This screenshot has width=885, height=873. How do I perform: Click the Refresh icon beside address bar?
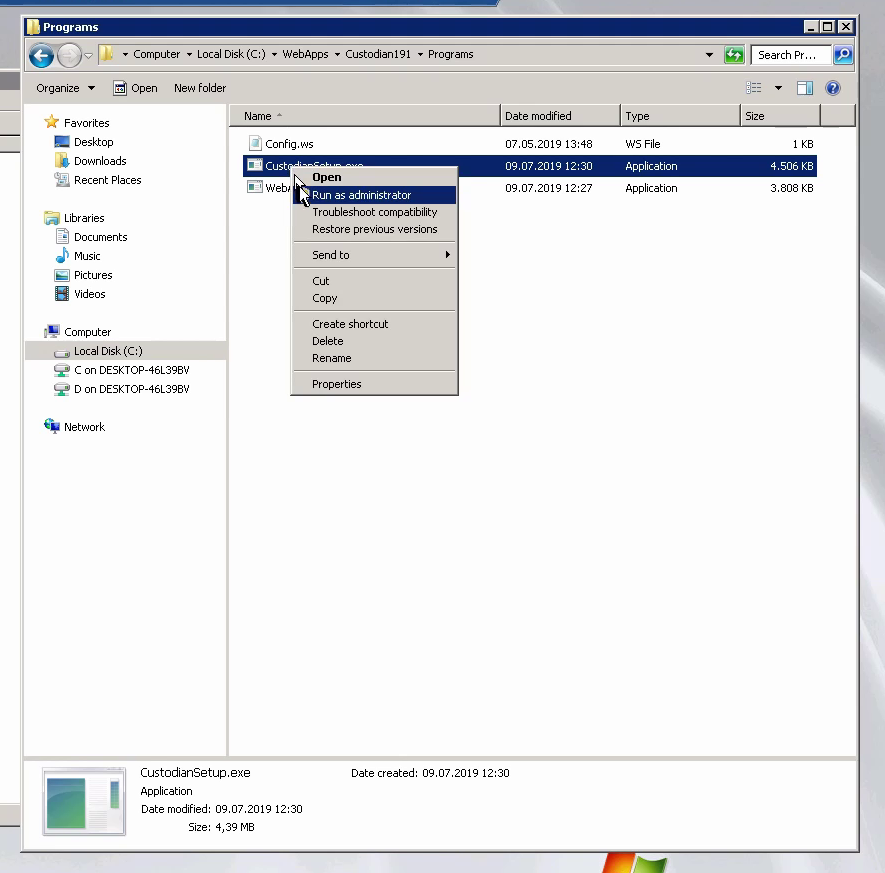(735, 55)
